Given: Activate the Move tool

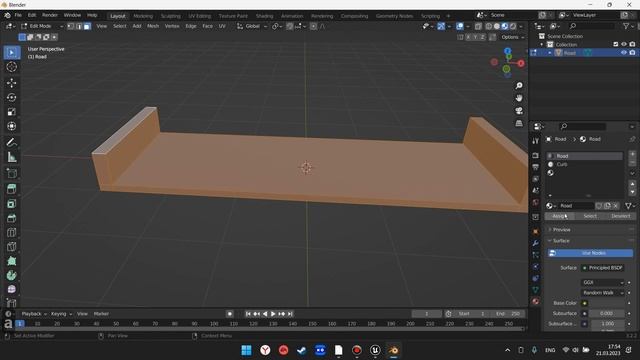Looking at the screenshot, I should click(x=11, y=83).
